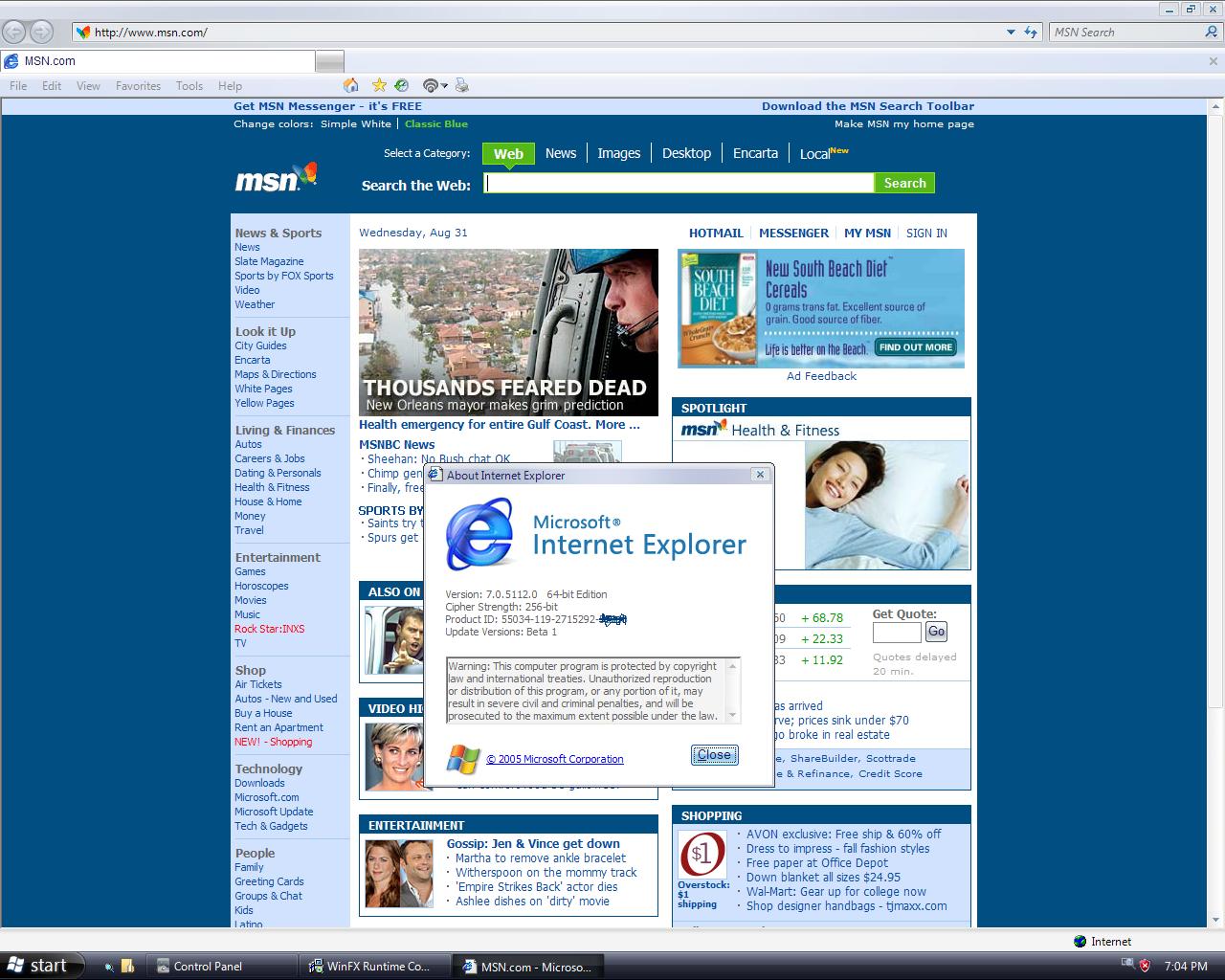Open the Tools menu
The height and width of the screenshot is (980, 1225).
pos(189,86)
